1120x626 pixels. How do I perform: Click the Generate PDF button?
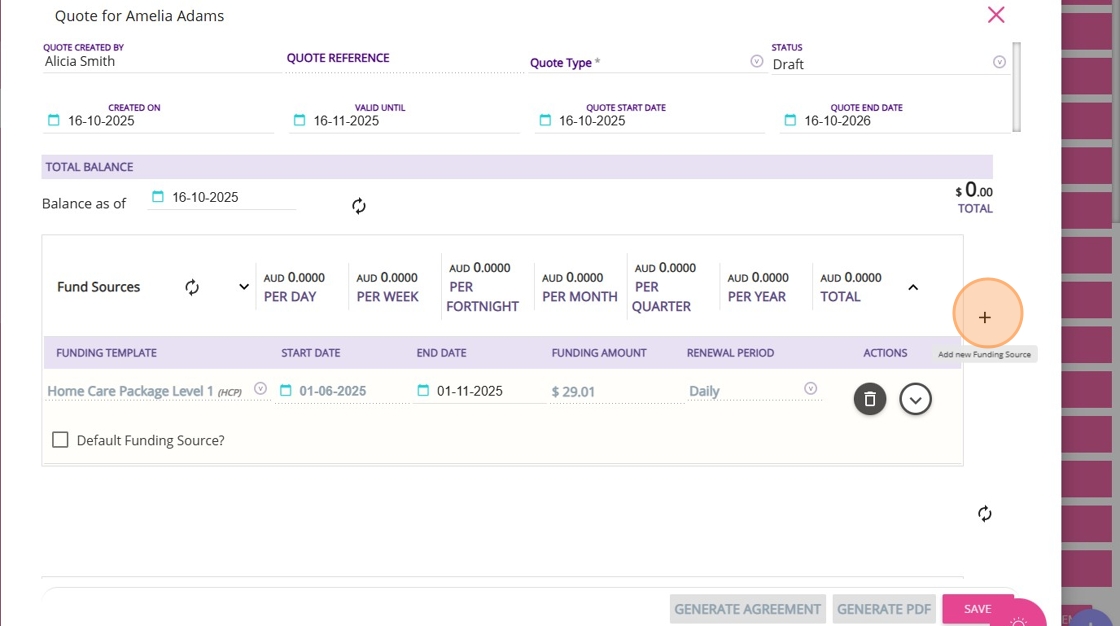[885, 609]
